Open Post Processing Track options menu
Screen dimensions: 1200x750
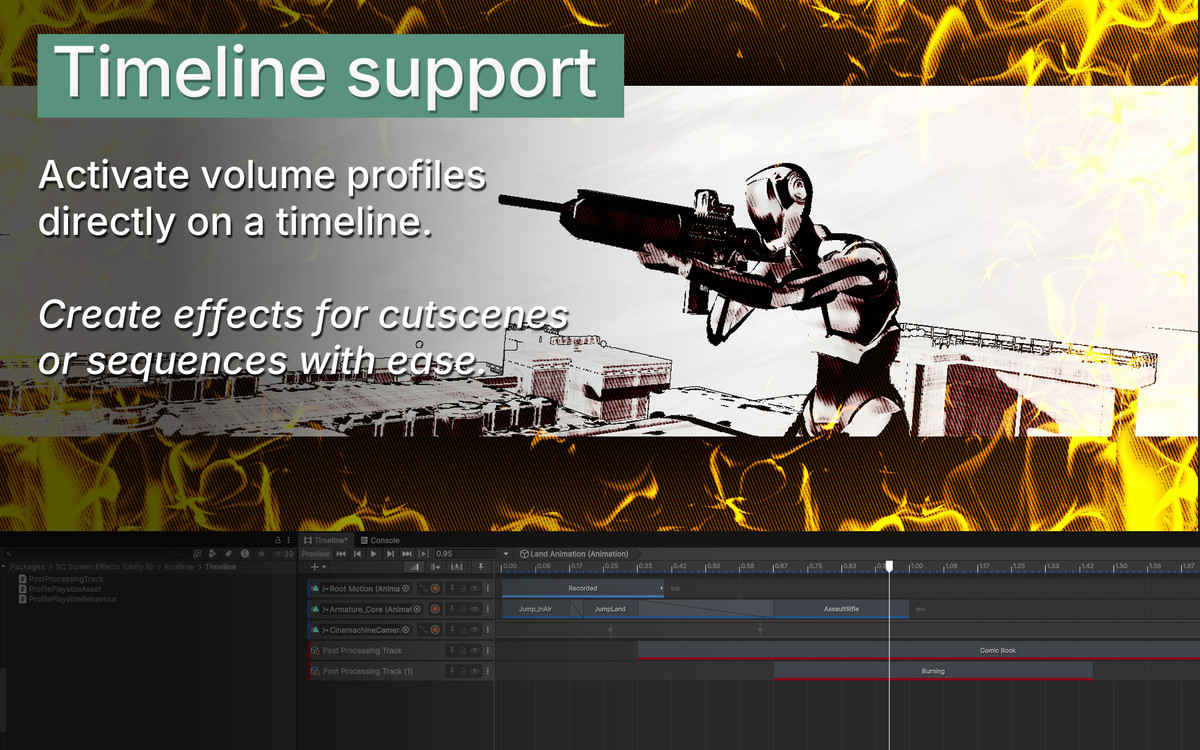(x=487, y=651)
